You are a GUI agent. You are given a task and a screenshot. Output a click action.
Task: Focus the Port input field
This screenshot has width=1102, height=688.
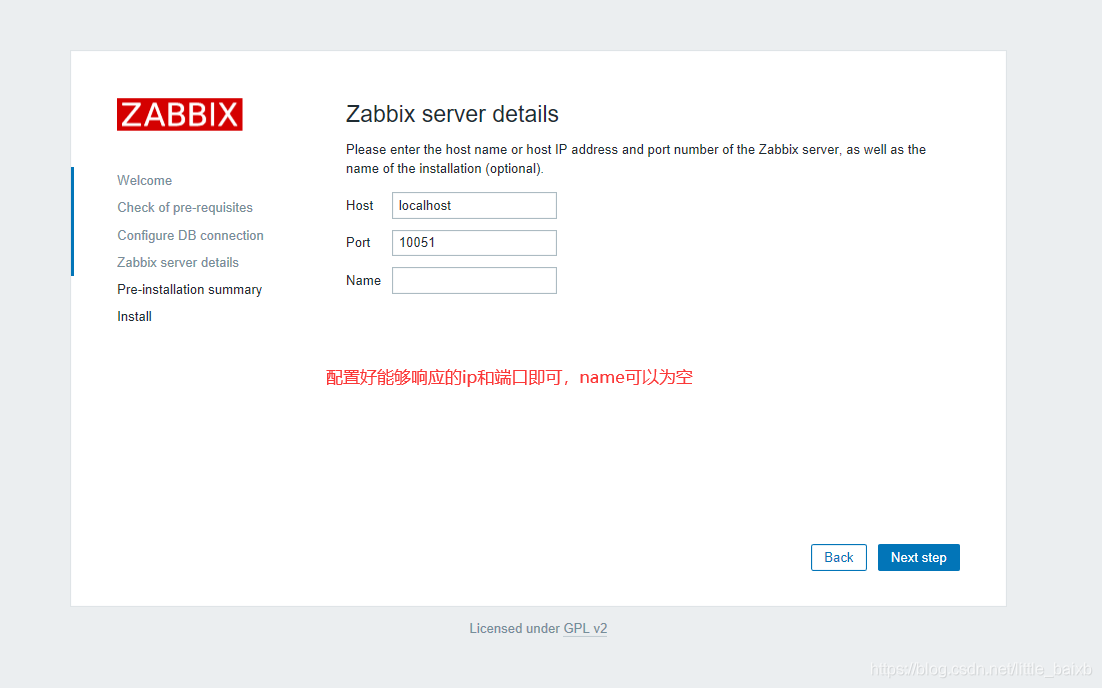pyautogui.click(x=474, y=242)
